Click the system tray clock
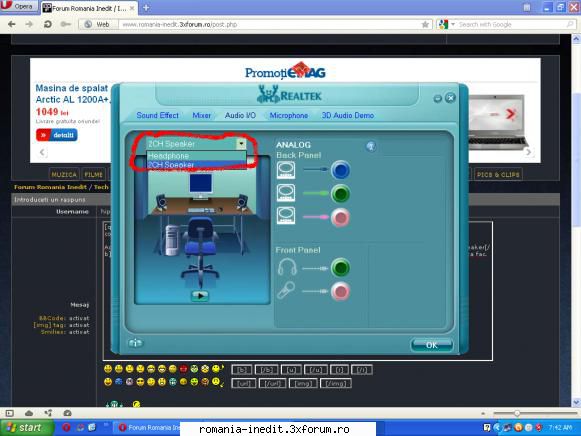The height and width of the screenshot is (436, 581). click(560, 427)
